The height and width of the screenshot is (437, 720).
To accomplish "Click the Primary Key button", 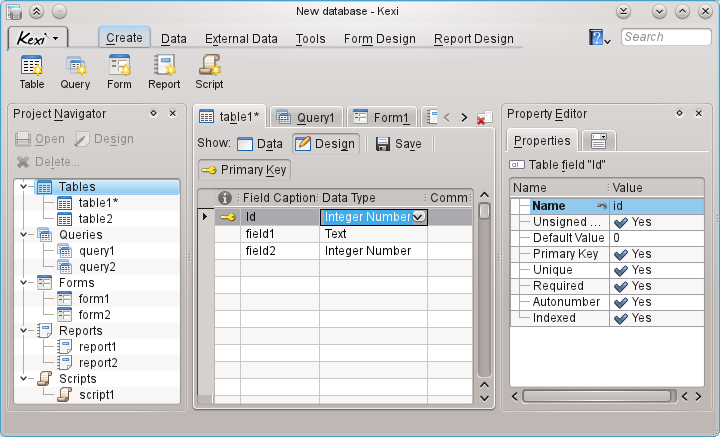I will click(245, 170).
